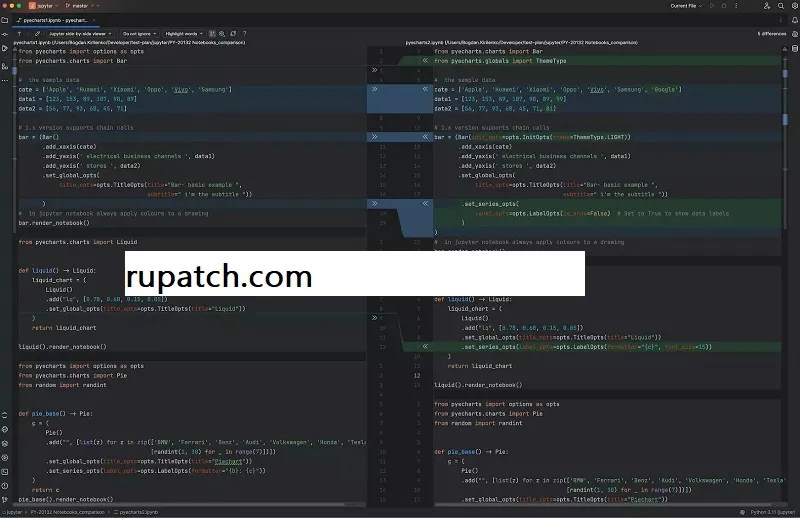
Task: Click left pyecharts1.ipynb file path header
Action: pyautogui.click(x=130, y=42)
